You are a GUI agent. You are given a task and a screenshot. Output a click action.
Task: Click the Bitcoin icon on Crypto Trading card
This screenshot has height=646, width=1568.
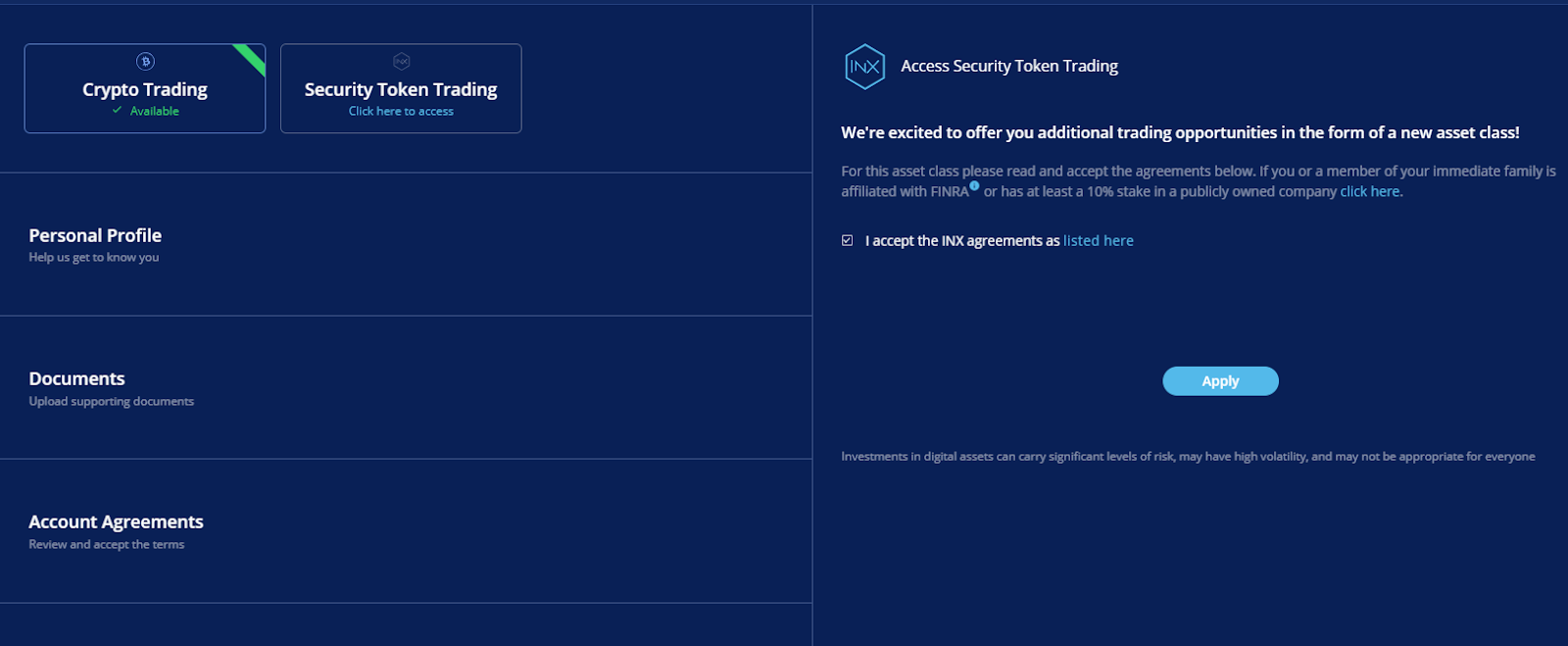click(x=145, y=61)
